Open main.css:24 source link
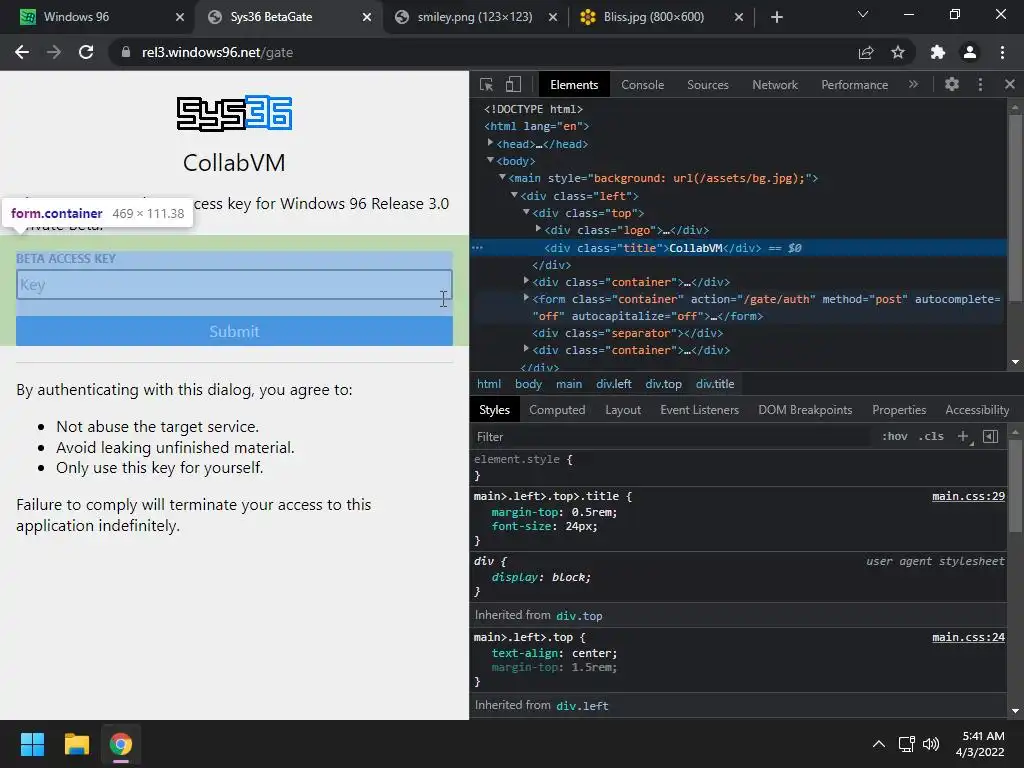Screen dimensions: 1024x768 pyautogui.click(x=968, y=637)
